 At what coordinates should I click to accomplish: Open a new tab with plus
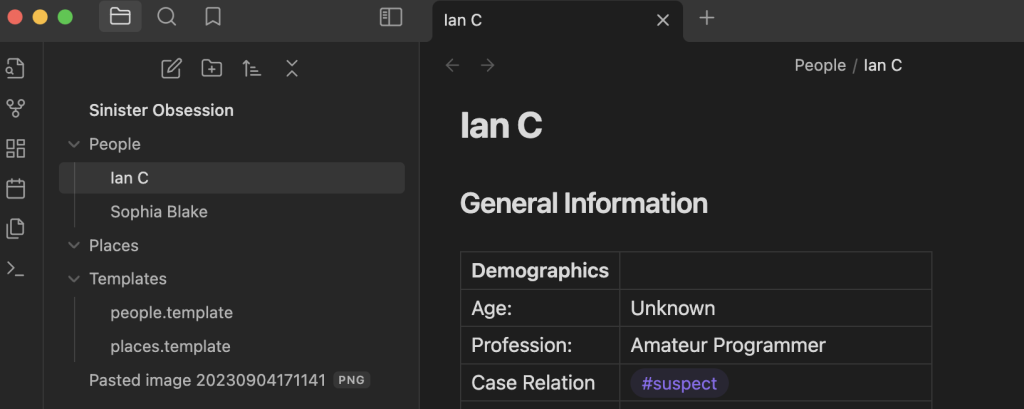(707, 18)
